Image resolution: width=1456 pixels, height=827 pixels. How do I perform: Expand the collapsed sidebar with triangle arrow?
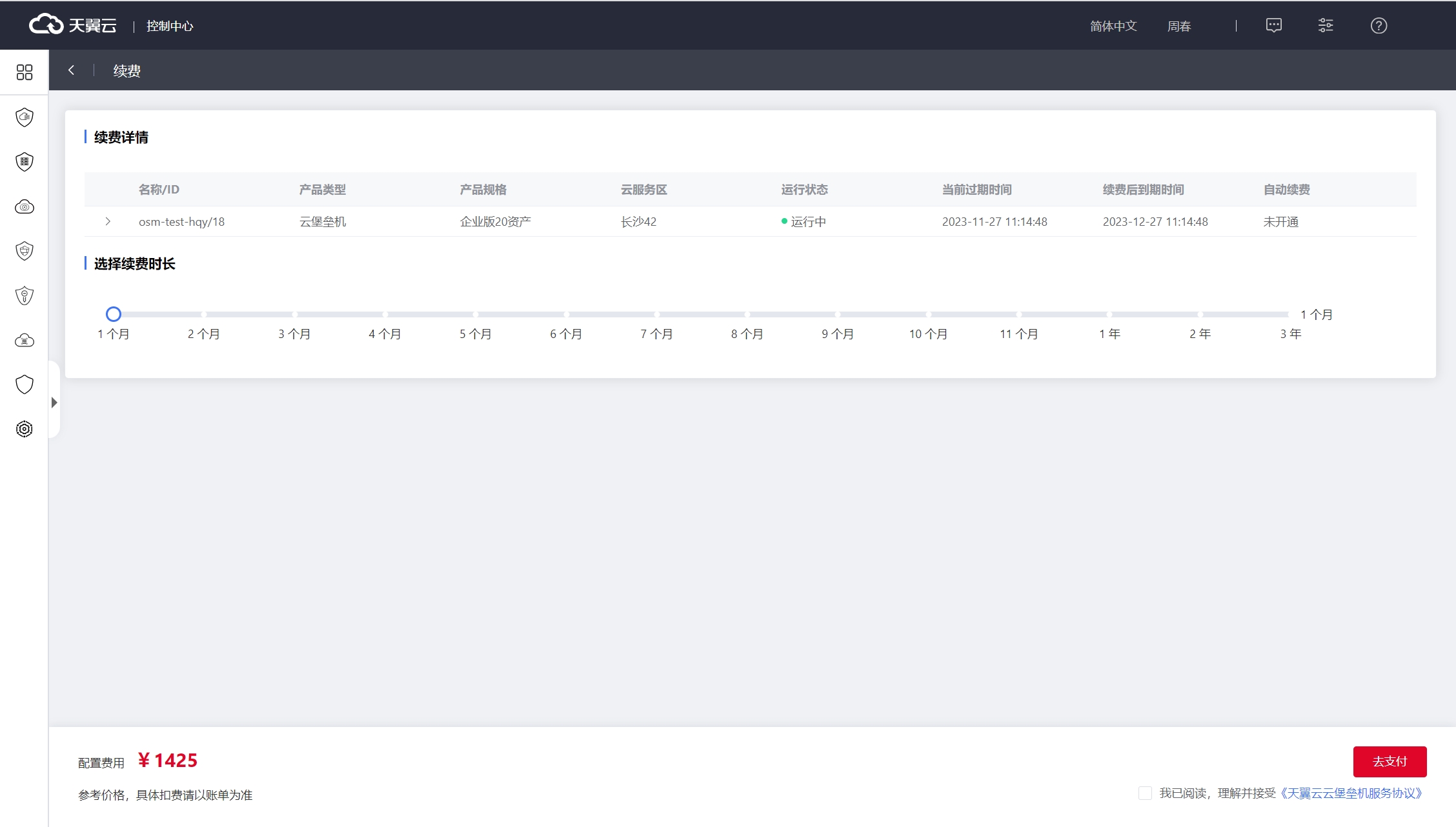[x=54, y=403]
